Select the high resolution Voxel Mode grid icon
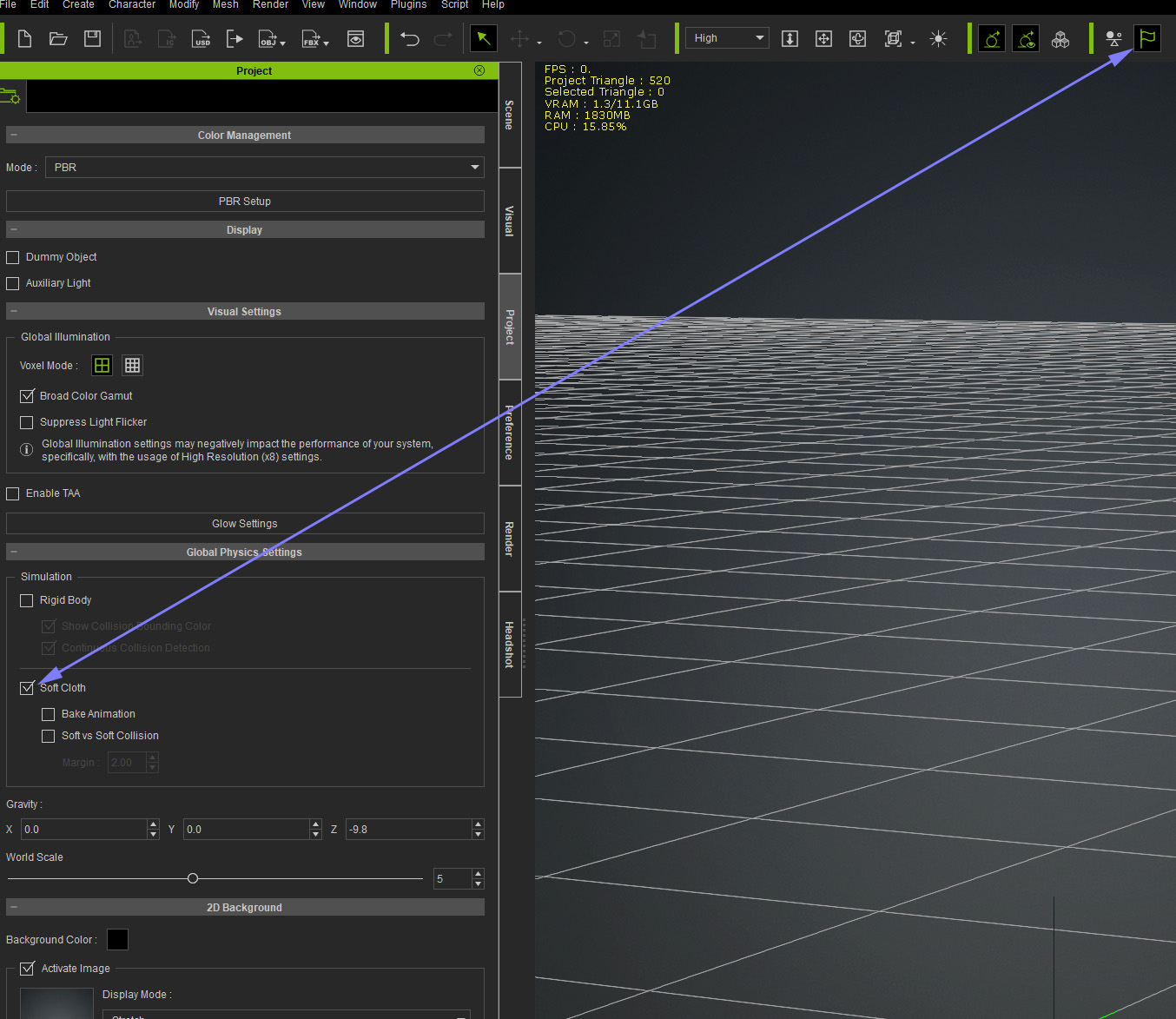The width and height of the screenshot is (1176, 1019). (132, 366)
